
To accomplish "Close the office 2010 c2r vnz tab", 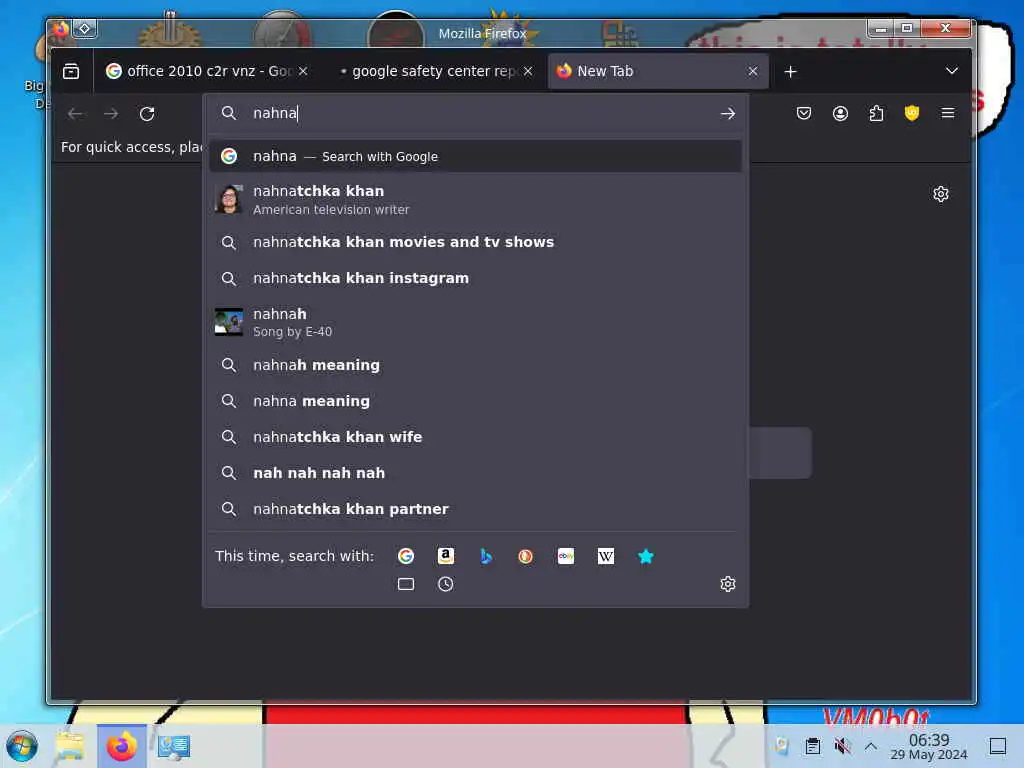I will click(303, 71).
